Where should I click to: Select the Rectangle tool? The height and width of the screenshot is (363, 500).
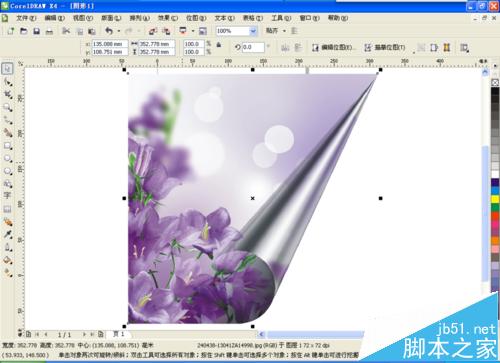pos(8,146)
